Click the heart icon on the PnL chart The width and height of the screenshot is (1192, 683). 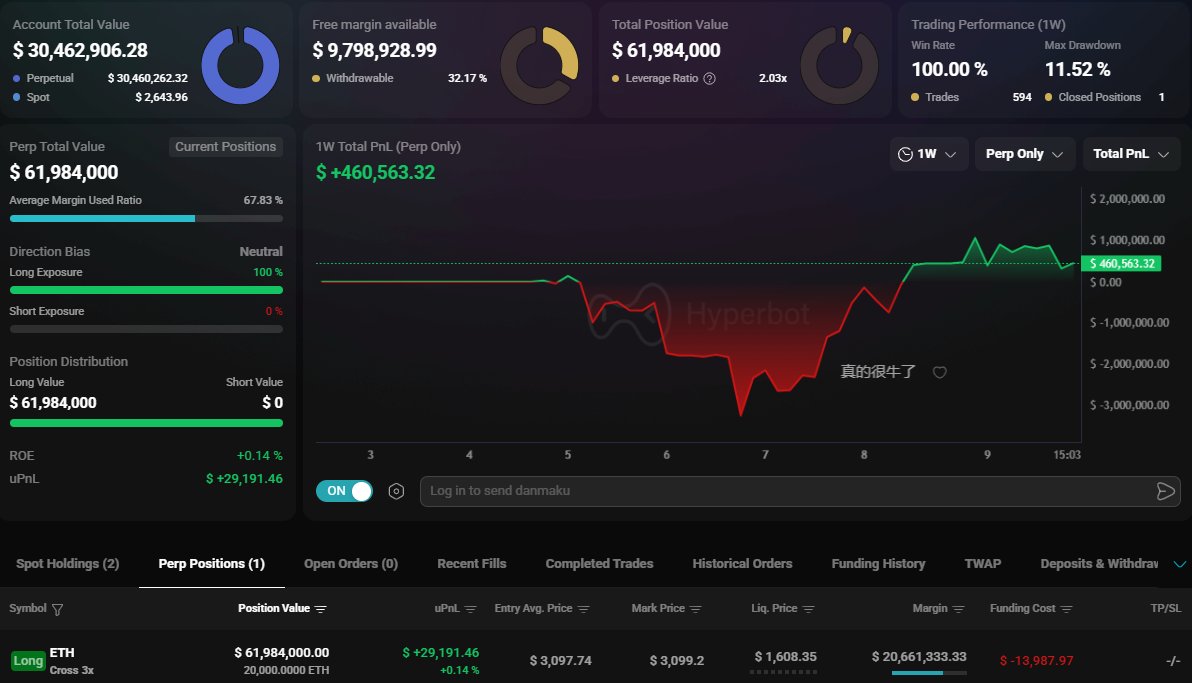coord(939,372)
